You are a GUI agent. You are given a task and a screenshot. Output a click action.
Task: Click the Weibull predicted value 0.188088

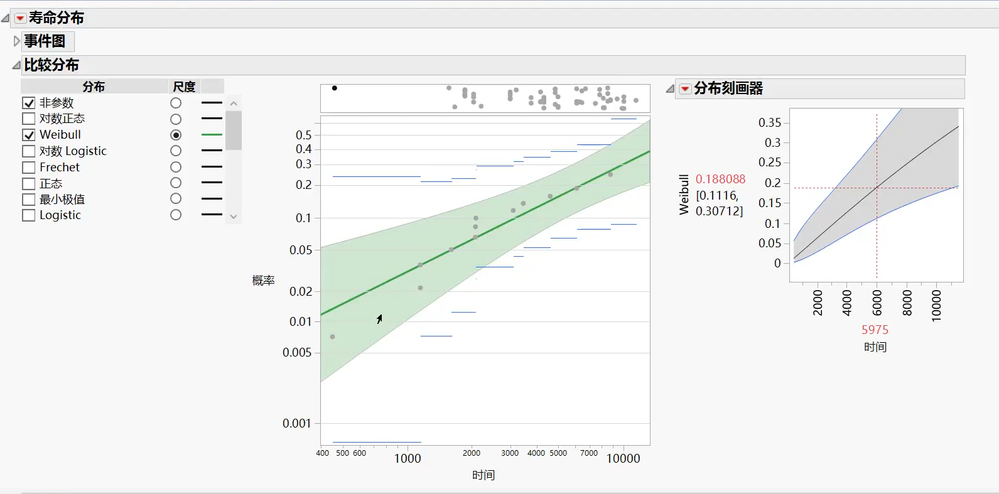coord(721,180)
